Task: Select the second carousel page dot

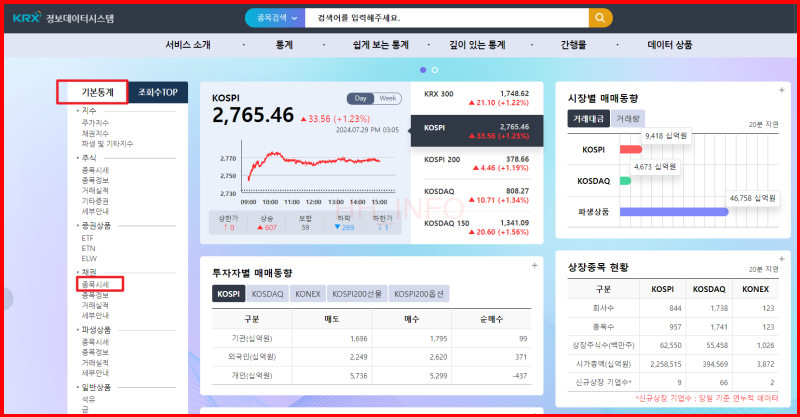Action: tap(435, 70)
